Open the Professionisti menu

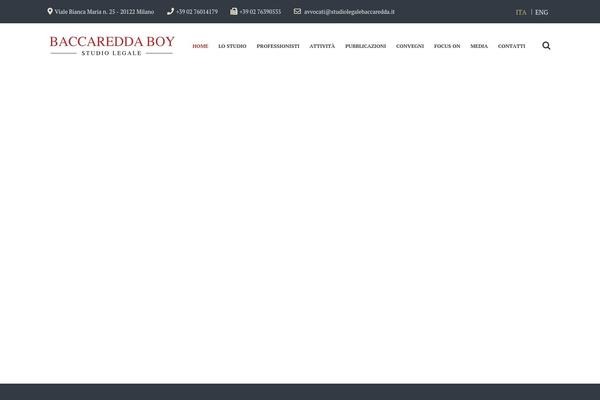[x=278, y=46]
